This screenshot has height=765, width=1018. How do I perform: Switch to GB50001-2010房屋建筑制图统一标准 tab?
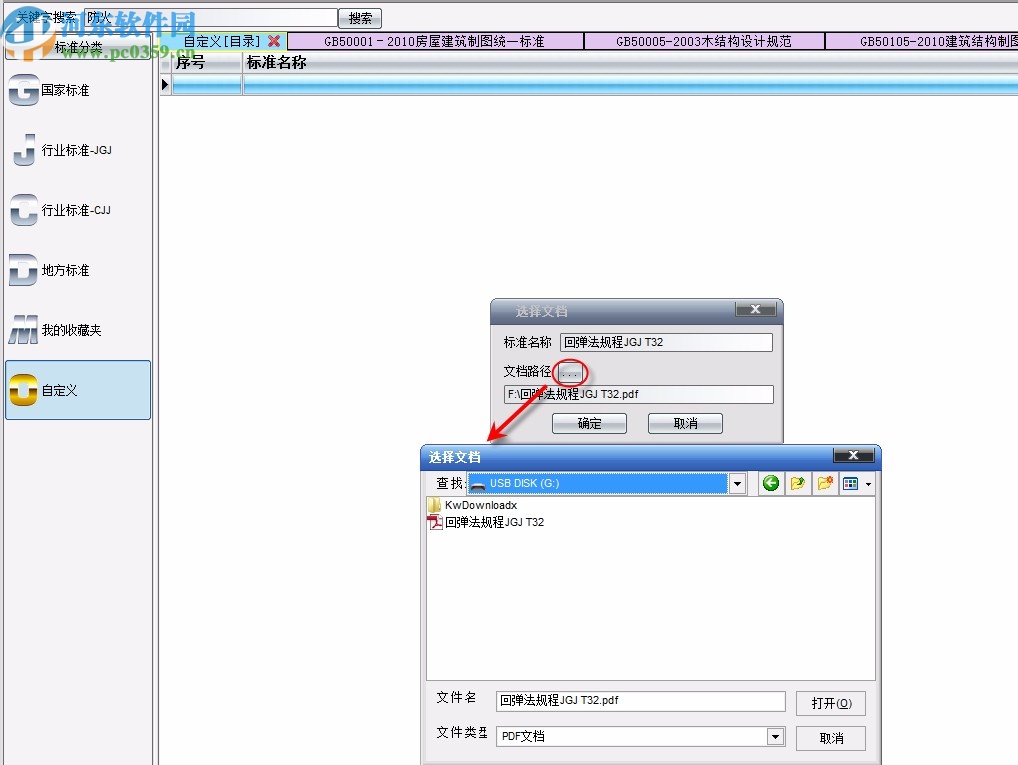point(434,41)
